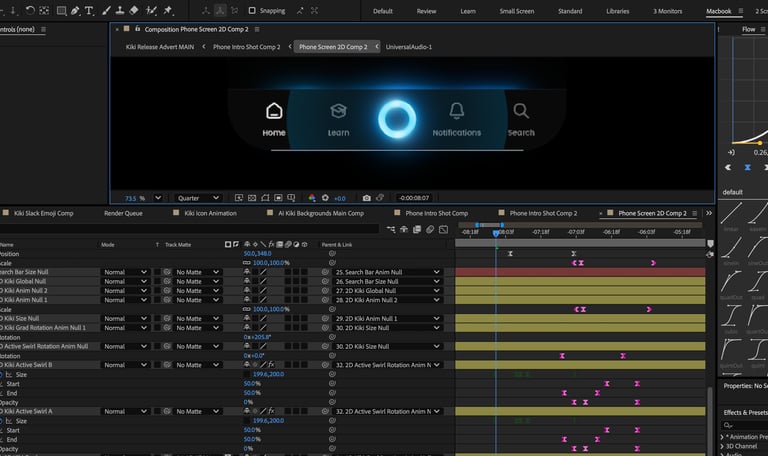Click the UniversalAudio-1 breadcrumb in viewer
768x456 pixels.
(408, 47)
